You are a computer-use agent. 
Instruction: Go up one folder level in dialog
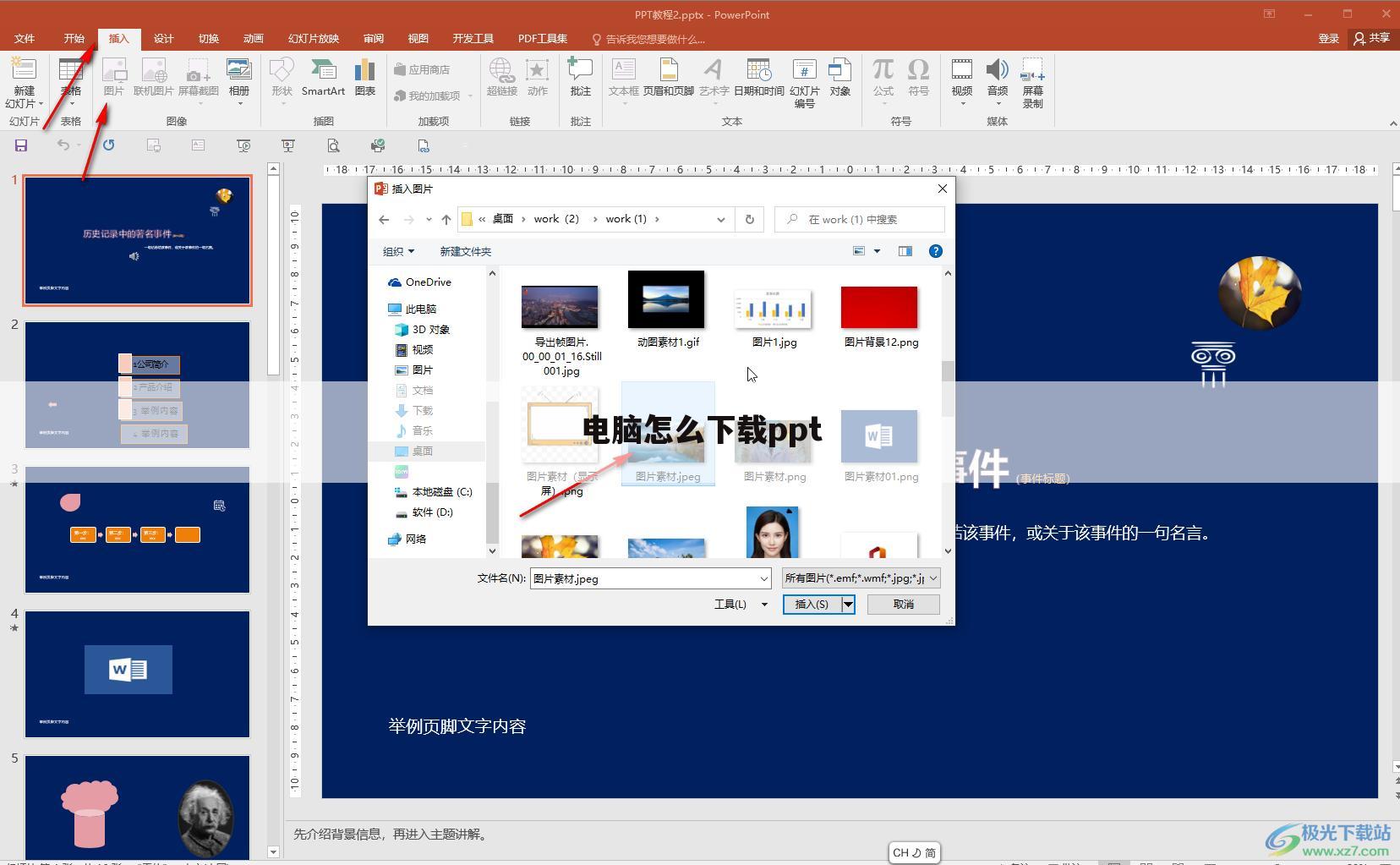tap(446, 219)
